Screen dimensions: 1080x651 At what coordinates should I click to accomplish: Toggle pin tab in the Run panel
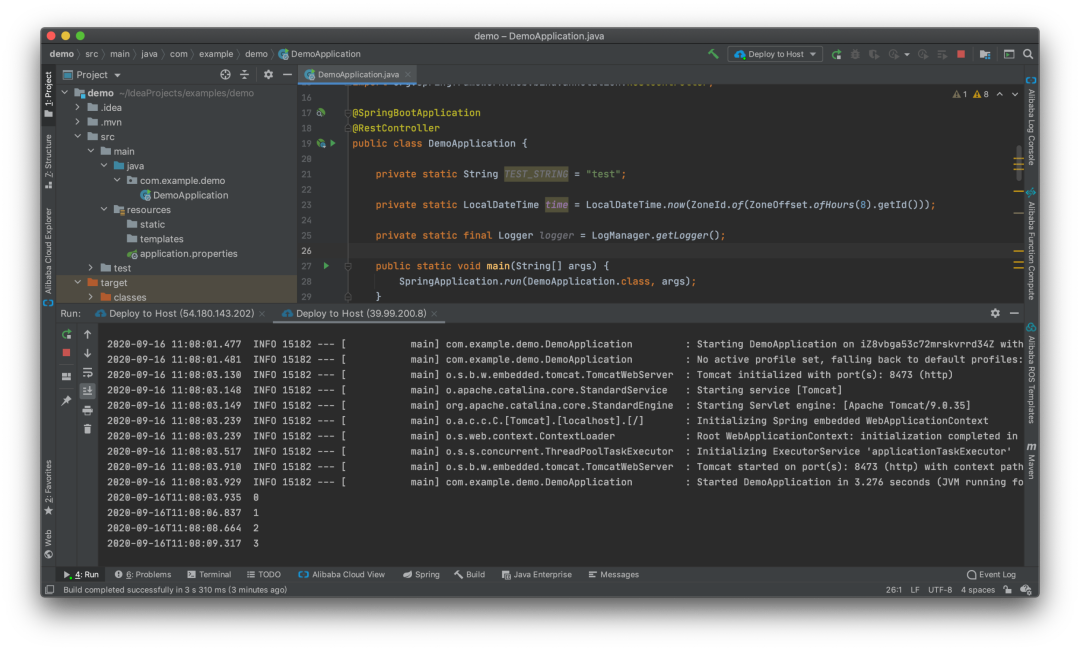coord(66,400)
